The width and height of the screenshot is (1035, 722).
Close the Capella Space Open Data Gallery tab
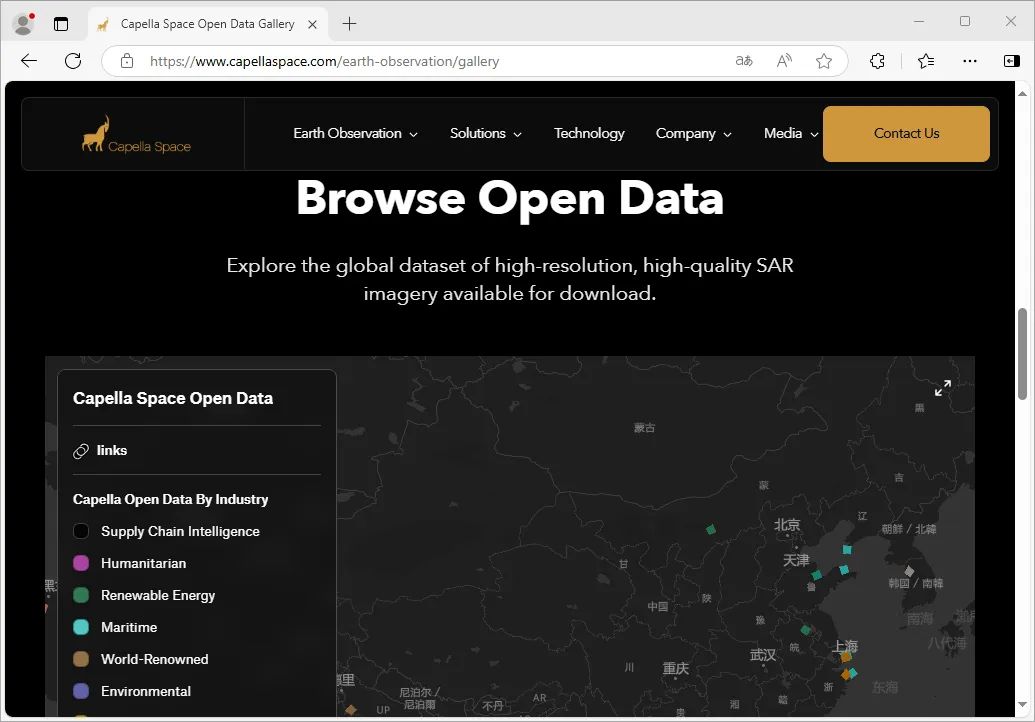click(313, 24)
